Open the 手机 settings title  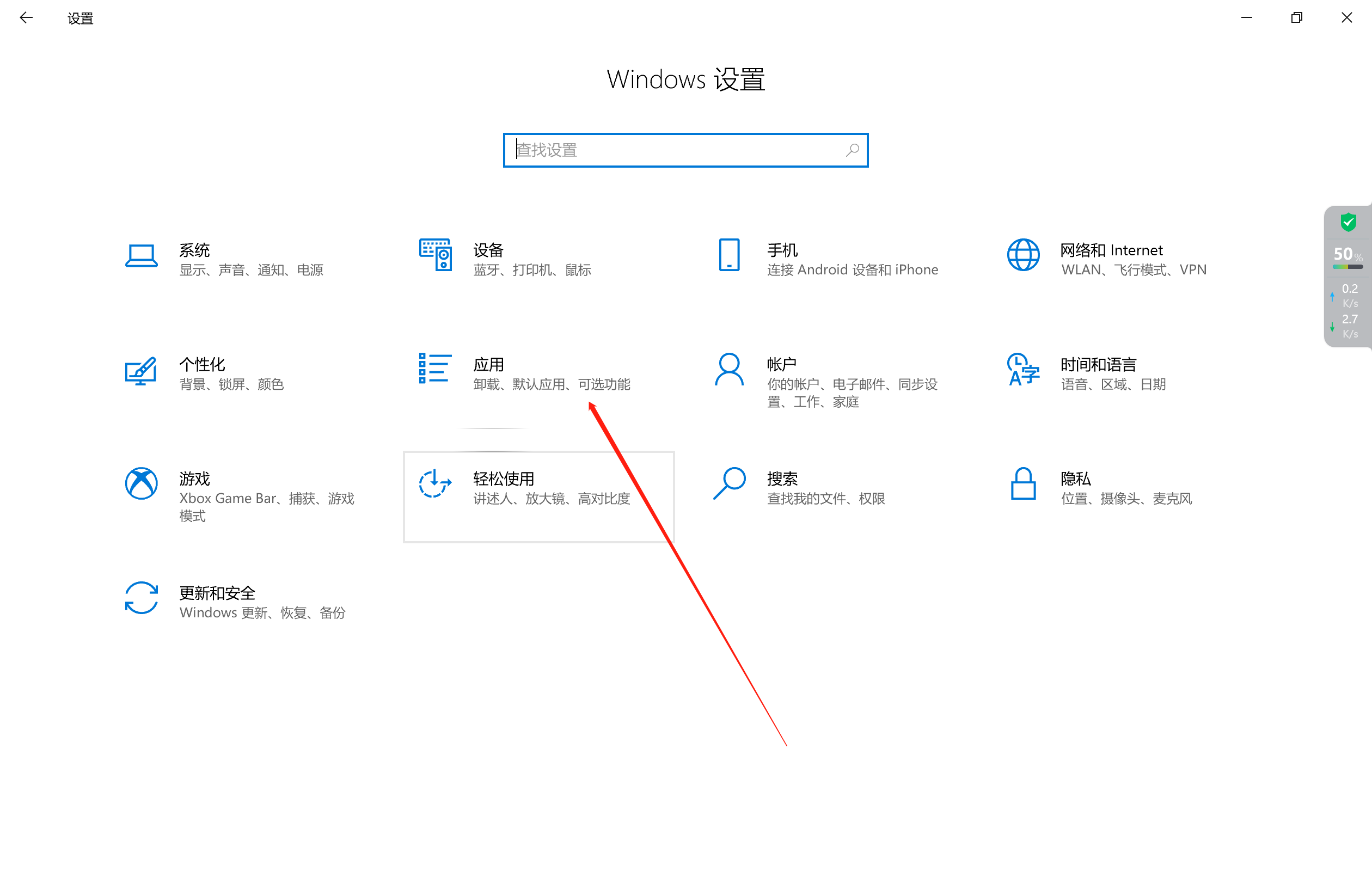pyautogui.click(x=782, y=250)
